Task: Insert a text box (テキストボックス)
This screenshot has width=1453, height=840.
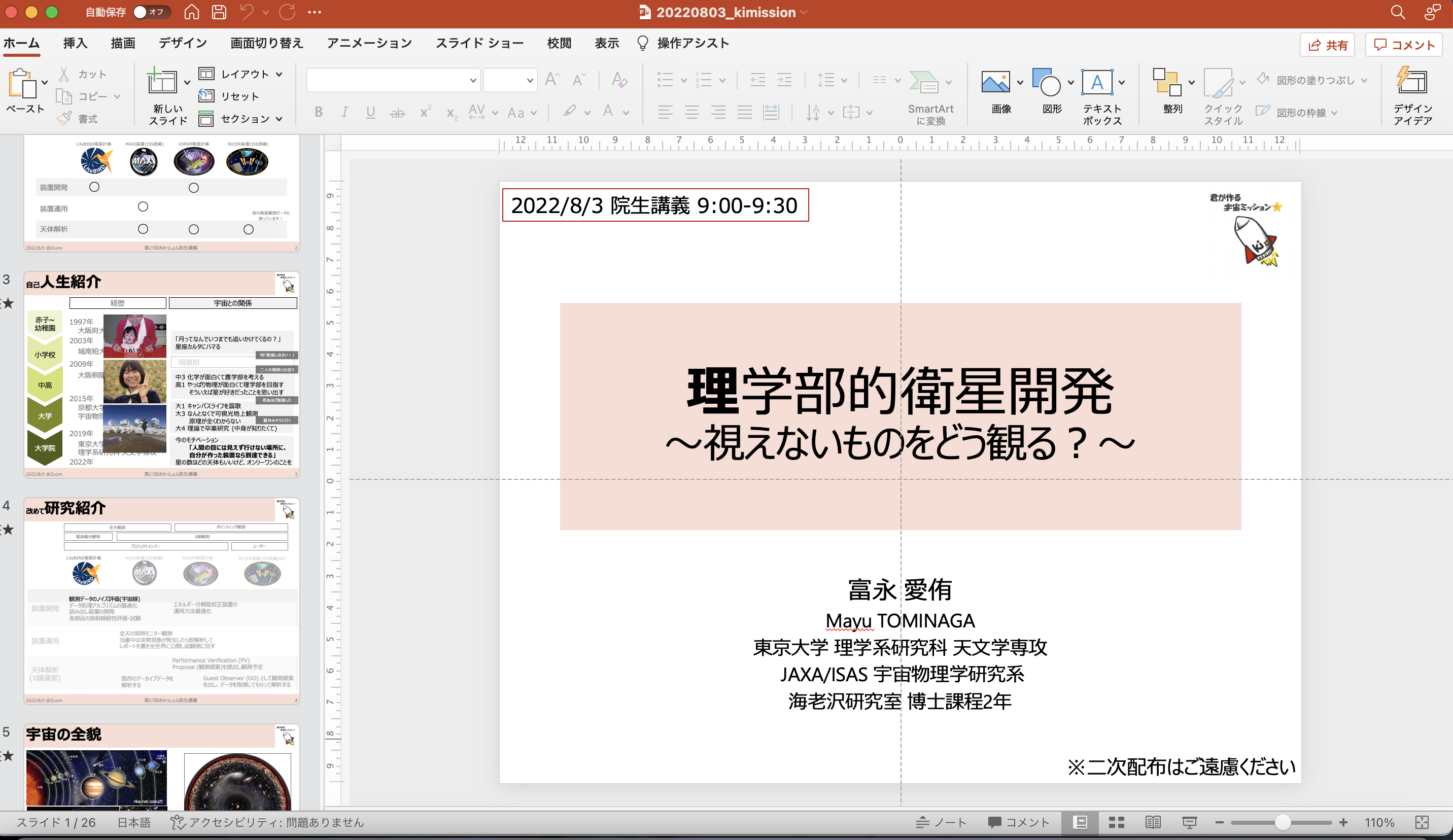Action: coord(1097,82)
